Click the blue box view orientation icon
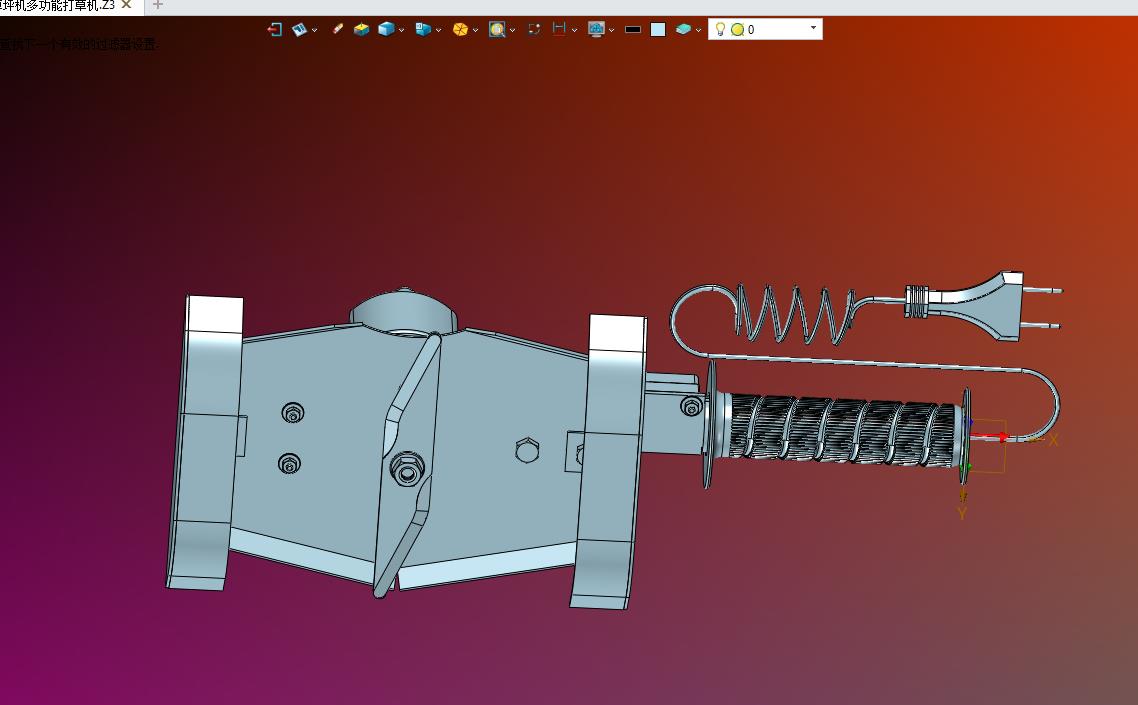 [423, 29]
